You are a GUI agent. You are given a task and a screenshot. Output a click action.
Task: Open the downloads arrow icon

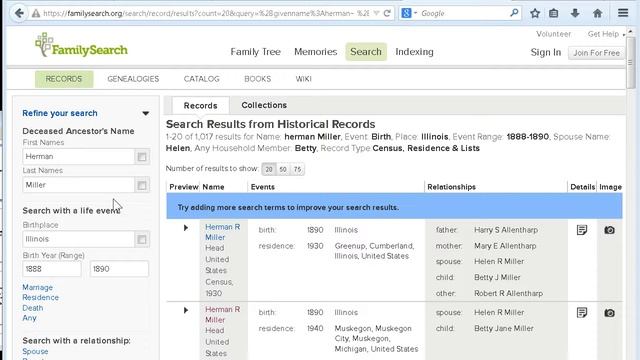pyautogui.click(x=575, y=13)
